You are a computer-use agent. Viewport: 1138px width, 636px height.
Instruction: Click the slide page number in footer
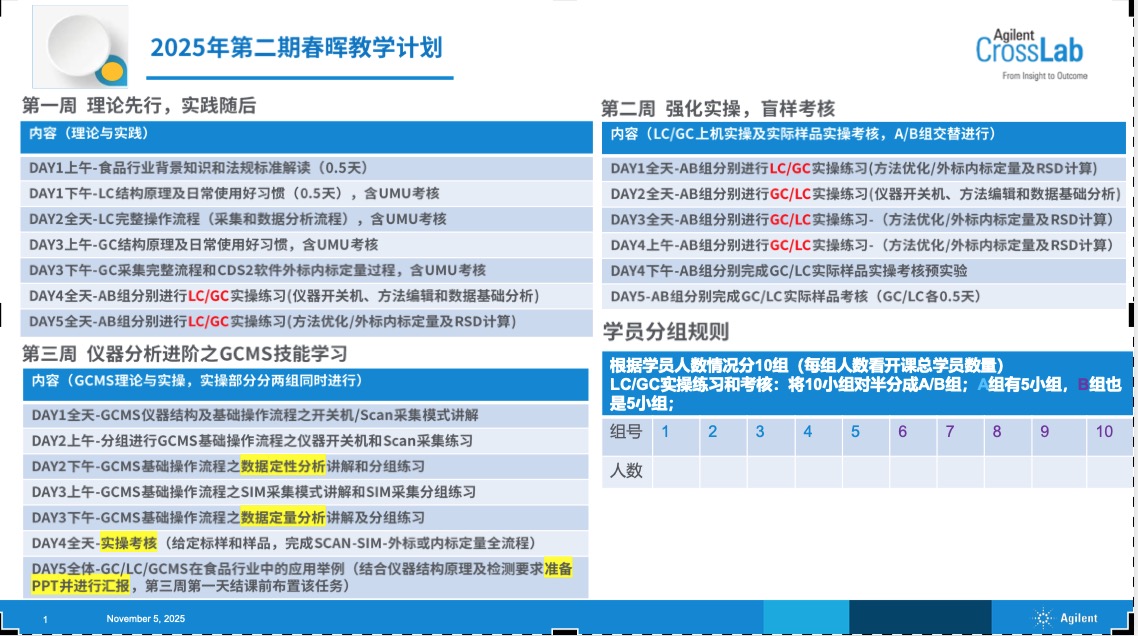[x=45, y=621]
